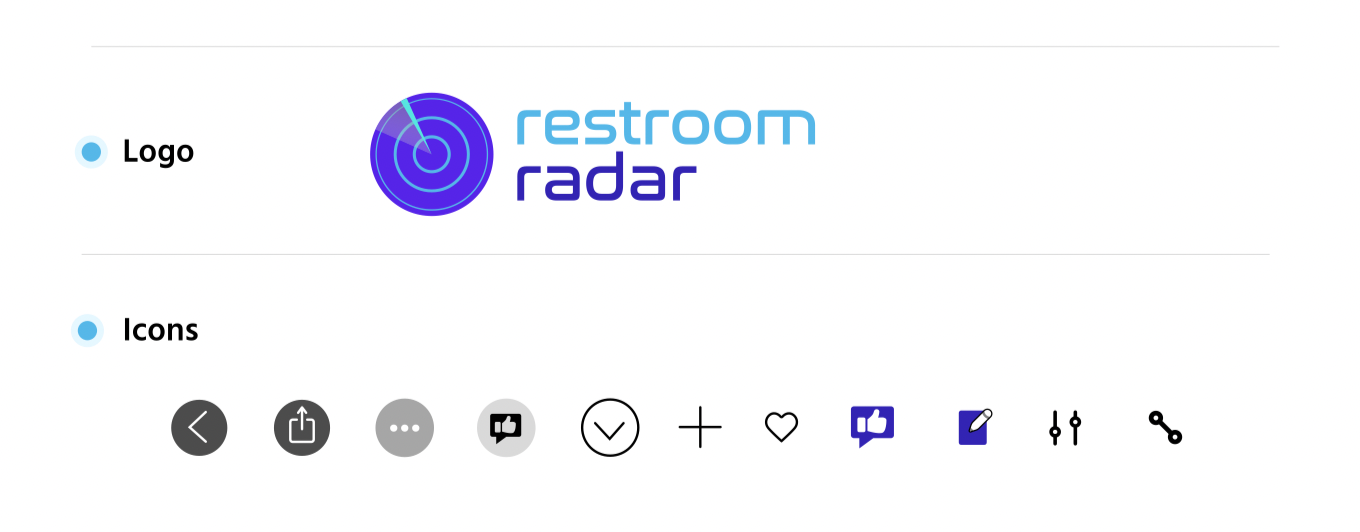Click the thin plus add icon
The image size is (1360, 532).
pyautogui.click(x=700, y=428)
